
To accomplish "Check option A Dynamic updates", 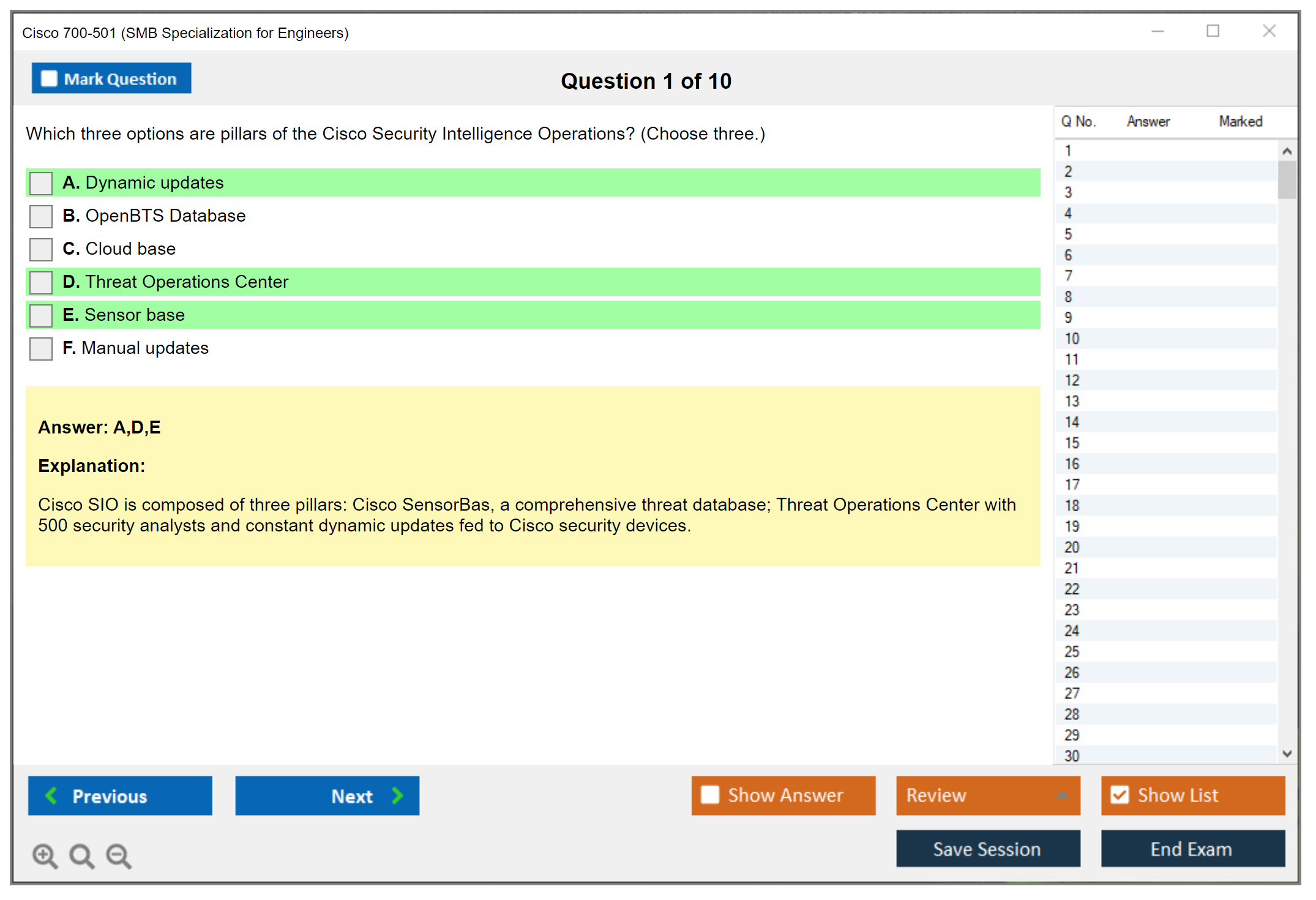I will tap(41, 183).
